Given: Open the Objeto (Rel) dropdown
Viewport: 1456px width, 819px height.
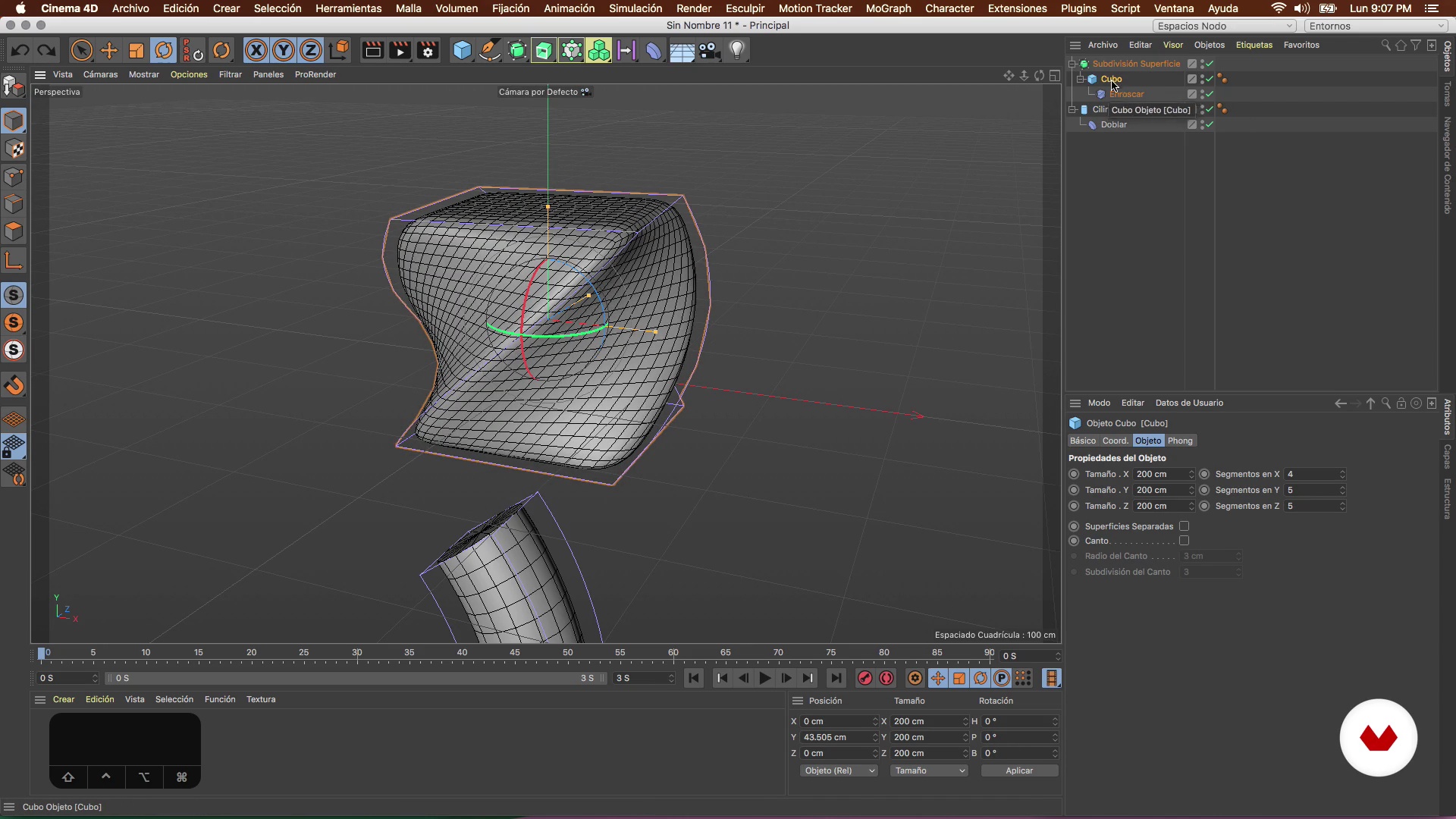Looking at the screenshot, I should (839, 770).
